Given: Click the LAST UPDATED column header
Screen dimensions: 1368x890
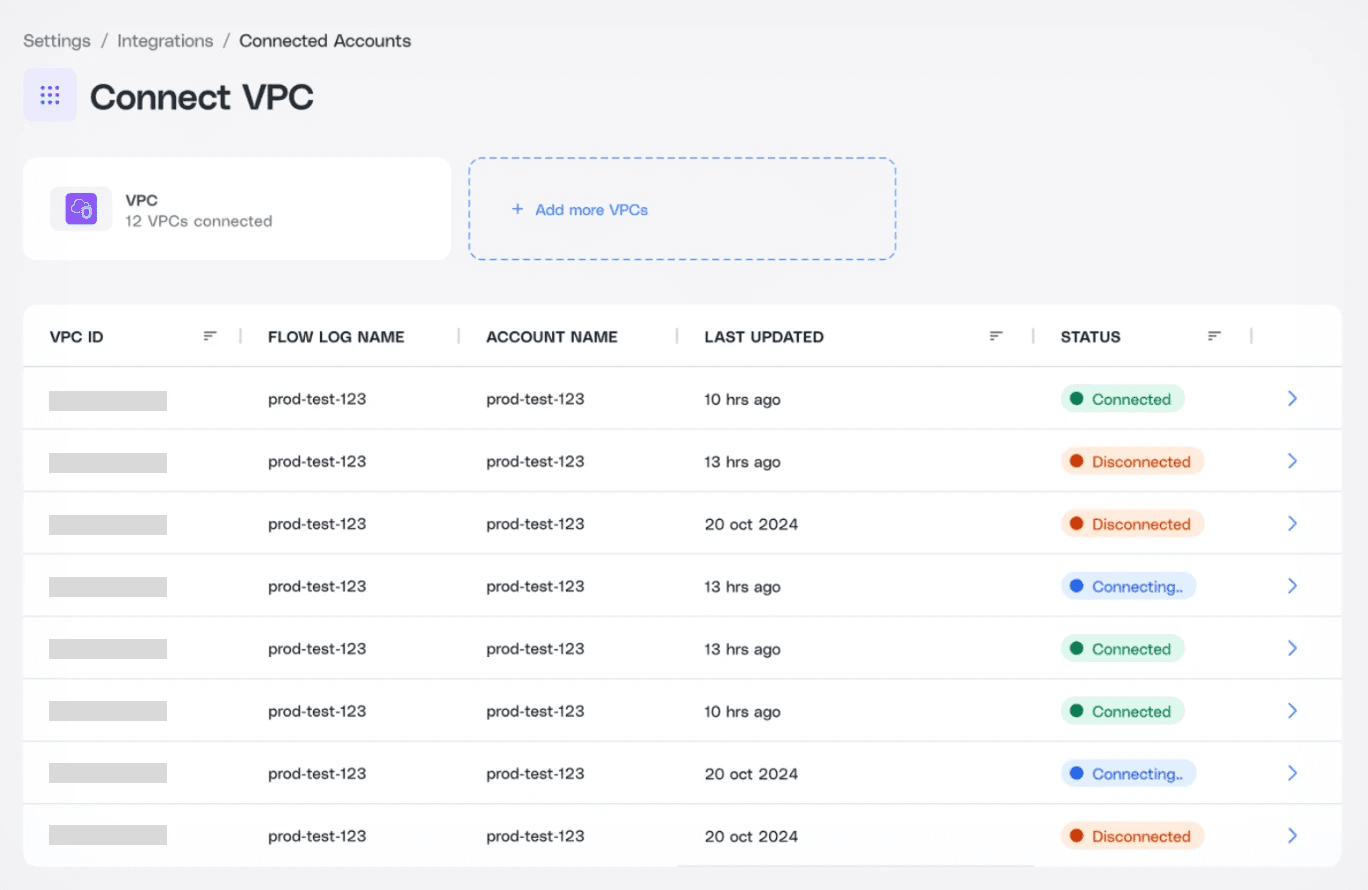Looking at the screenshot, I should click(764, 337).
